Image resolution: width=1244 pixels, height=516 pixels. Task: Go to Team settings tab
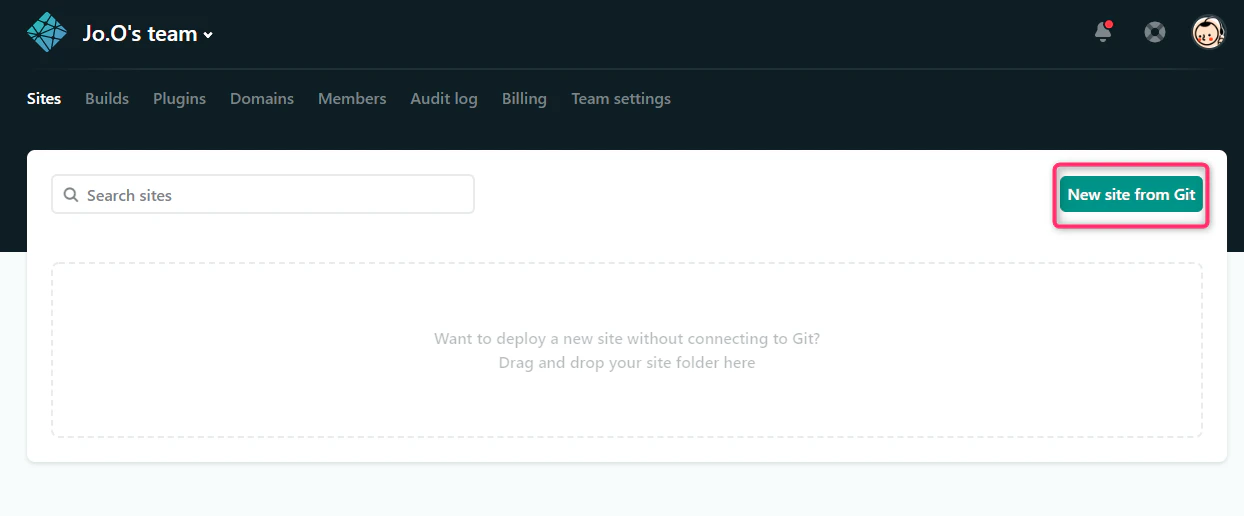click(621, 99)
